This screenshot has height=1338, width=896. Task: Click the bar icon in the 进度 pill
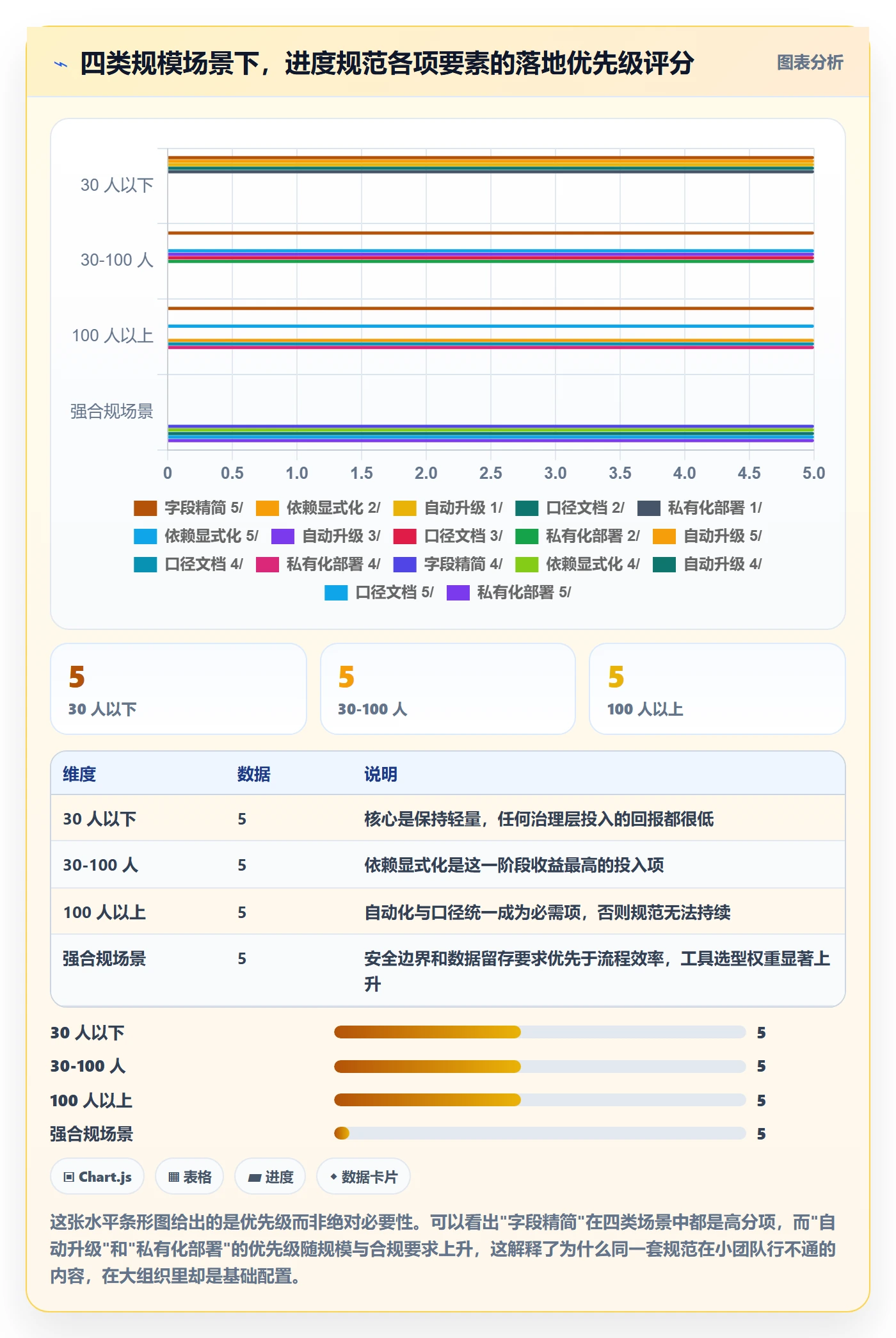point(254,1177)
